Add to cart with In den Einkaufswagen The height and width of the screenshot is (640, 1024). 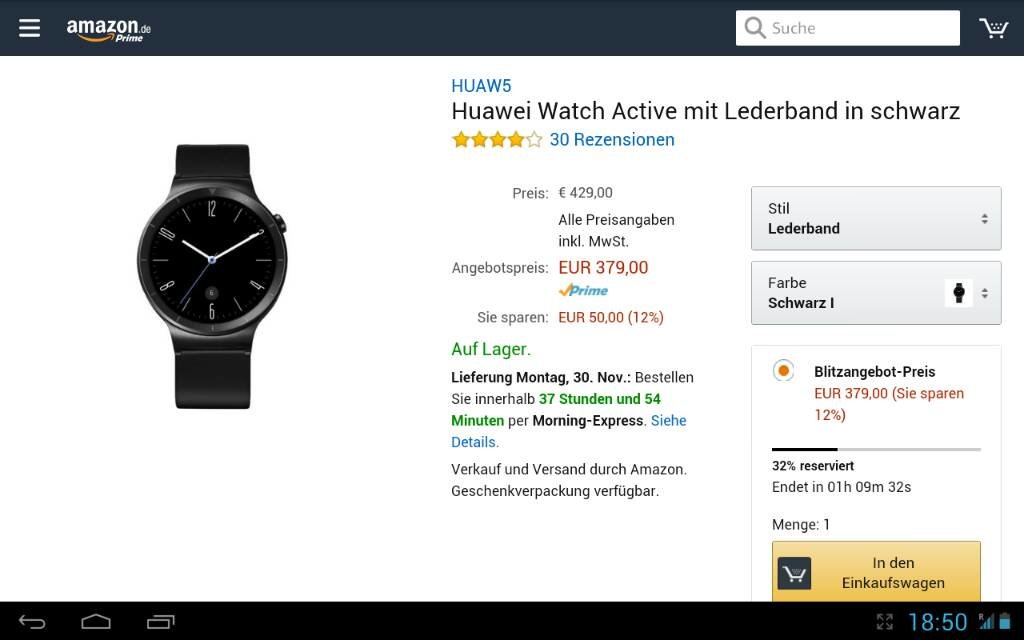click(x=876, y=573)
